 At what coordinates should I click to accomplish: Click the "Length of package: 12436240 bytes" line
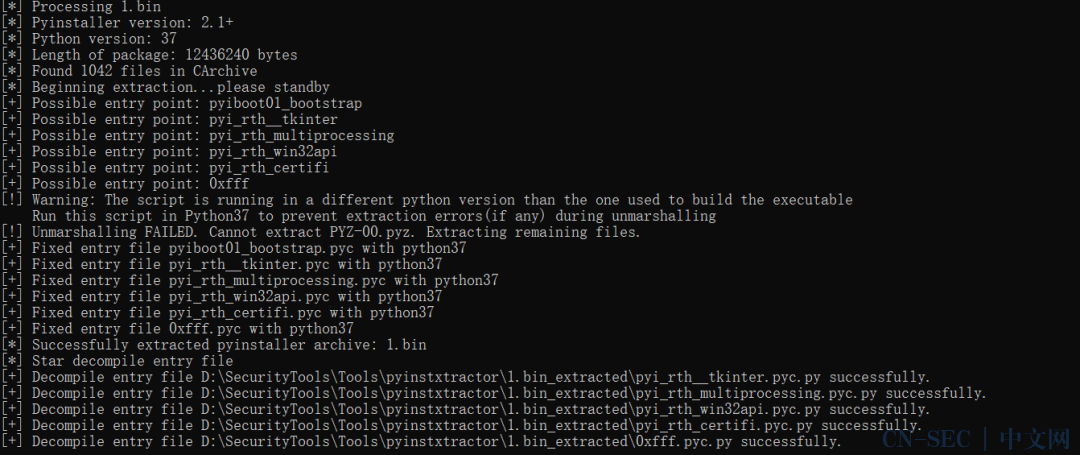149,55
